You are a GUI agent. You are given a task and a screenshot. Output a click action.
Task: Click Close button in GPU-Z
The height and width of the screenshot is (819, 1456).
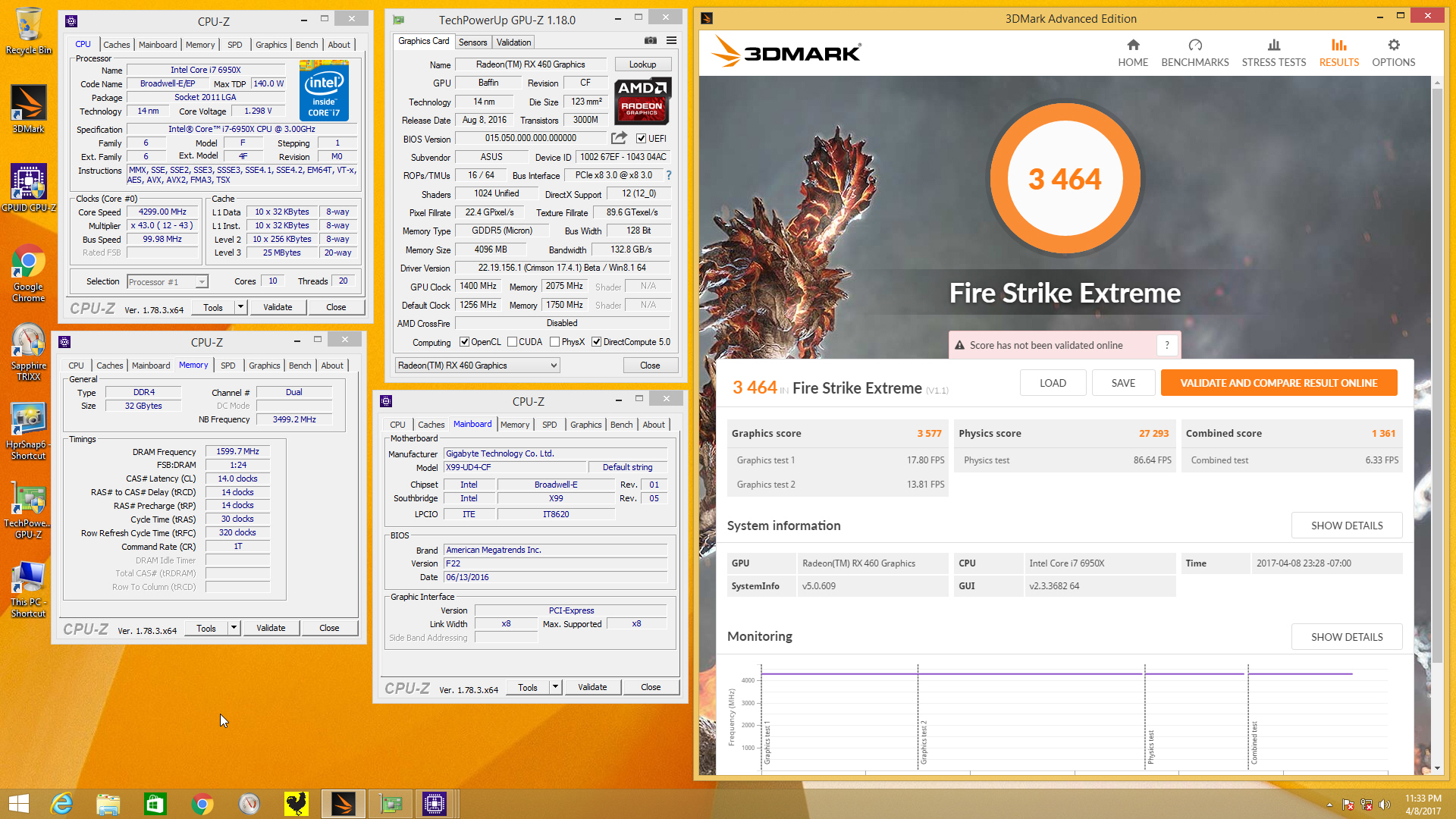click(650, 366)
